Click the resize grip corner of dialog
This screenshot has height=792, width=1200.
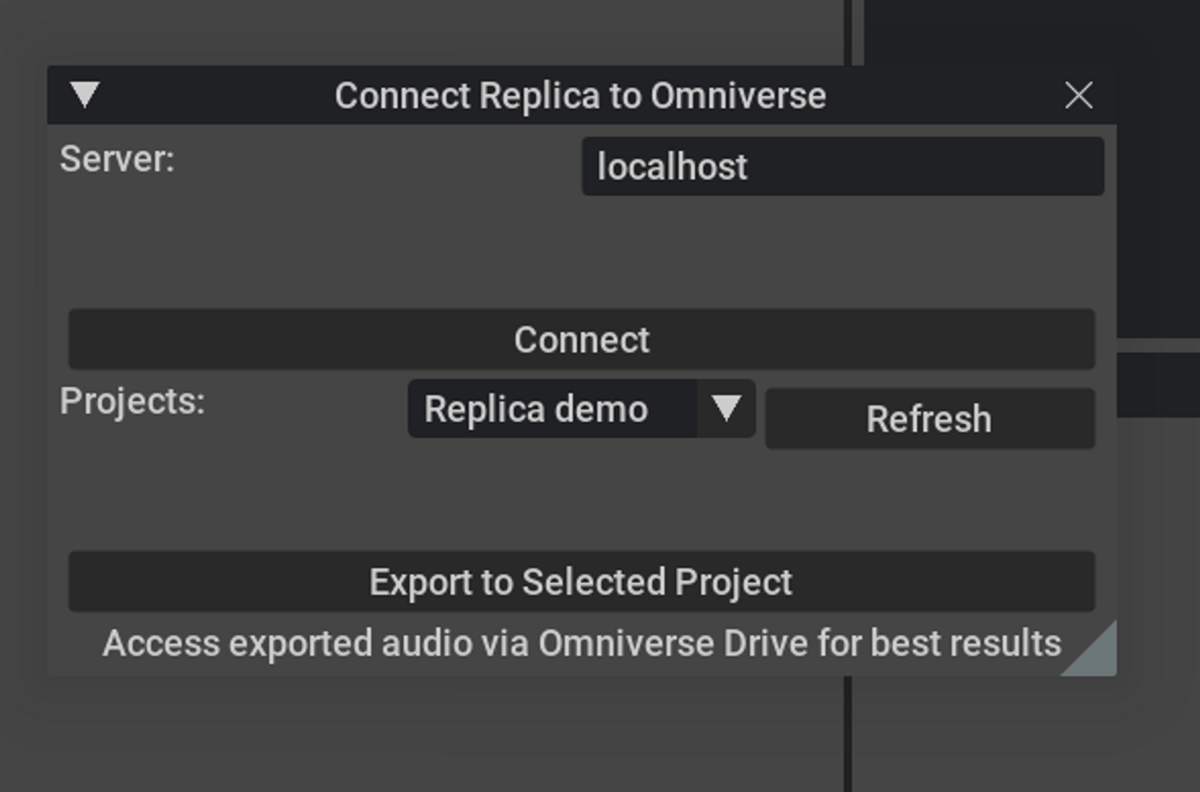(1095, 654)
